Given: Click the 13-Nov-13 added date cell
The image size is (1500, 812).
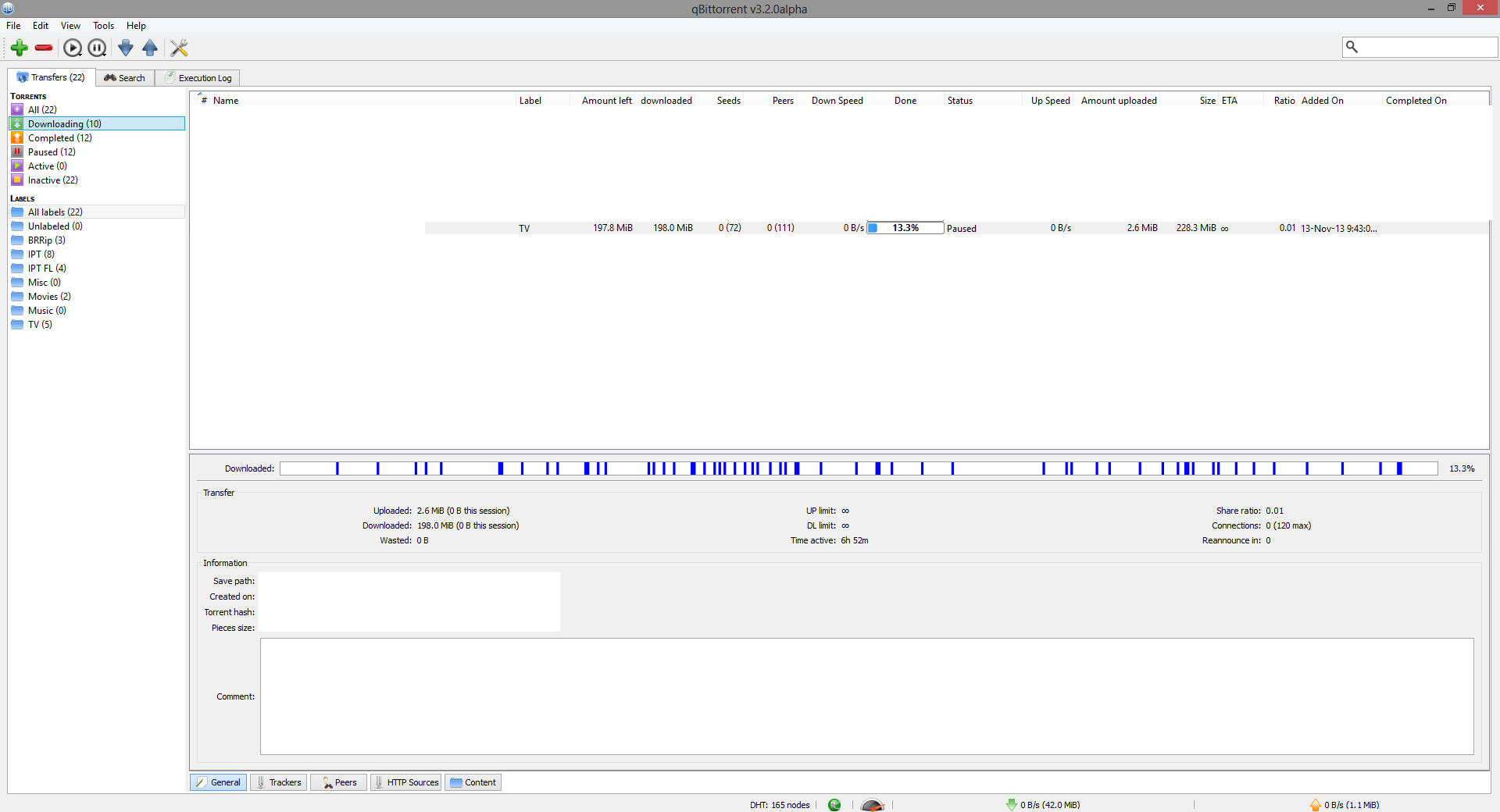Looking at the screenshot, I should pos(1339,229).
